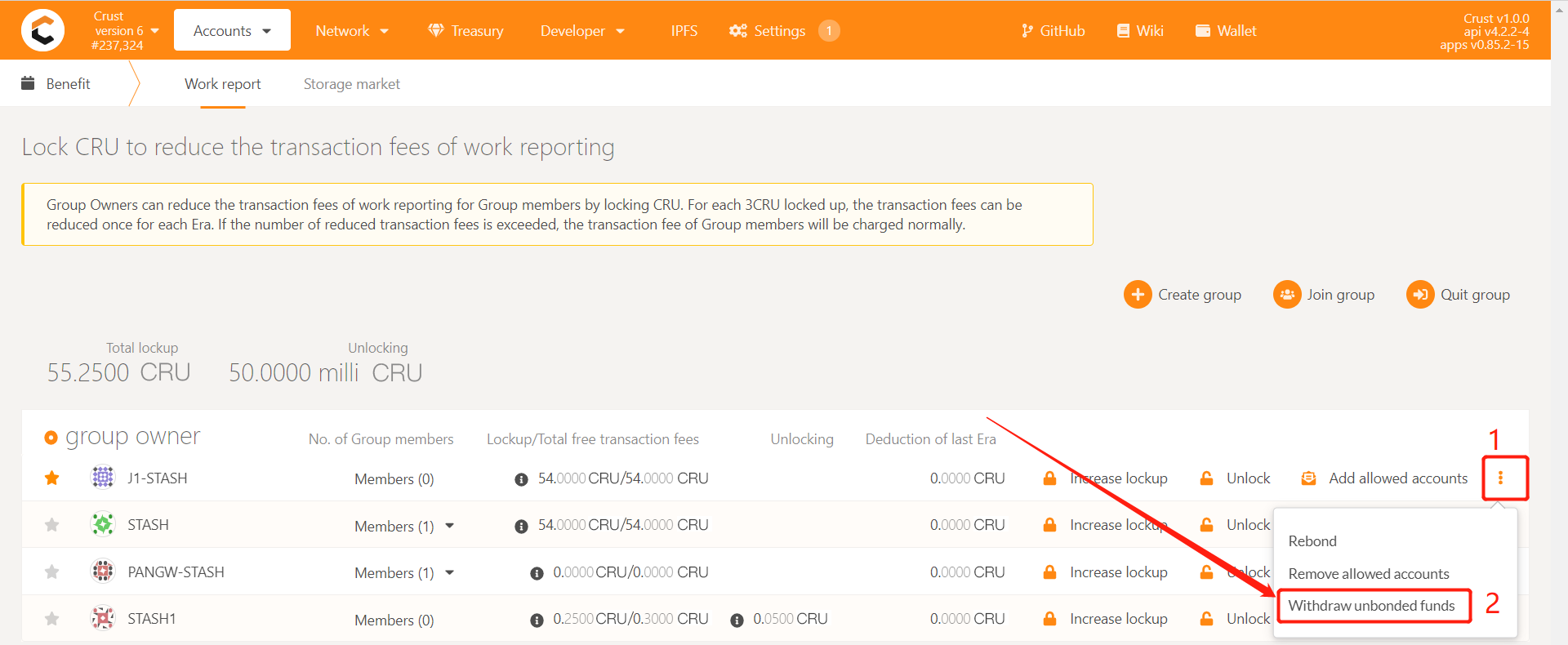Click the Create group button
Image resolution: width=1568 pixels, height=645 pixels.
[1182, 294]
